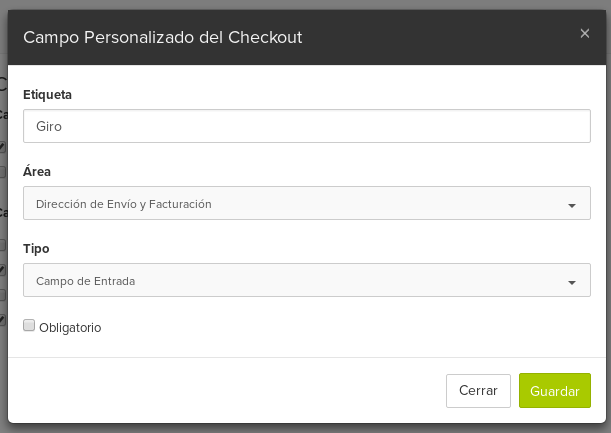Image resolution: width=611 pixels, height=433 pixels.
Task: Click the white footer area left of Cerrar
Action: [226, 391]
